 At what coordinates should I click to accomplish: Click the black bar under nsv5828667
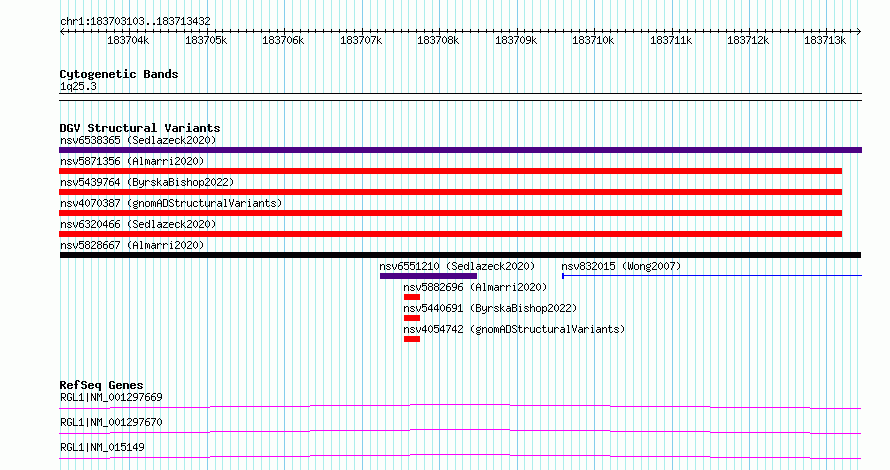(x=460, y=255)
